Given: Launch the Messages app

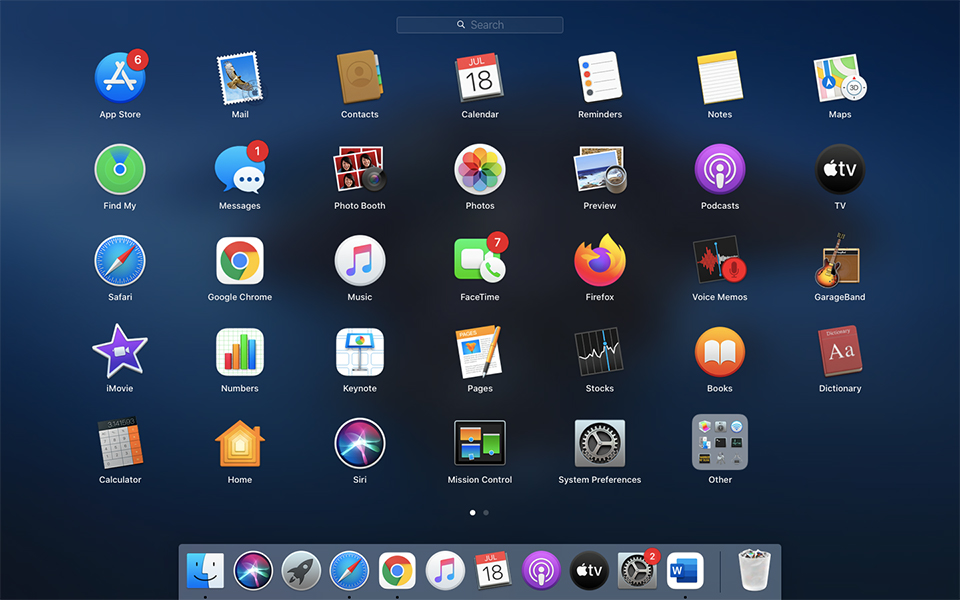Looking at the screenshot, I should [240, 170].
